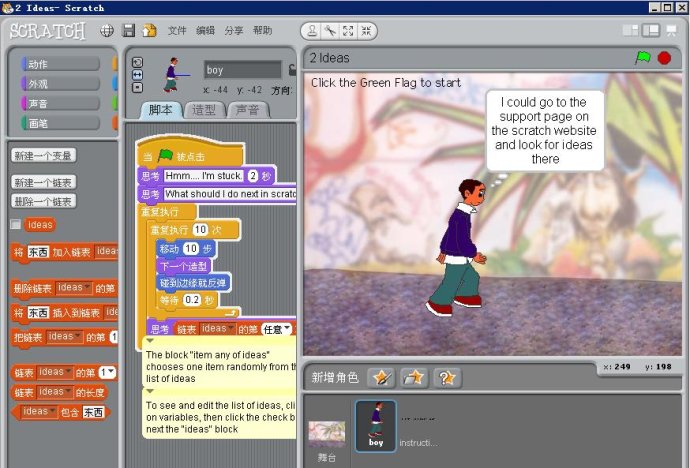The height and width of the screenshot is (468, 690).
Task: Switch to full stage view mode
Action: 651,30
